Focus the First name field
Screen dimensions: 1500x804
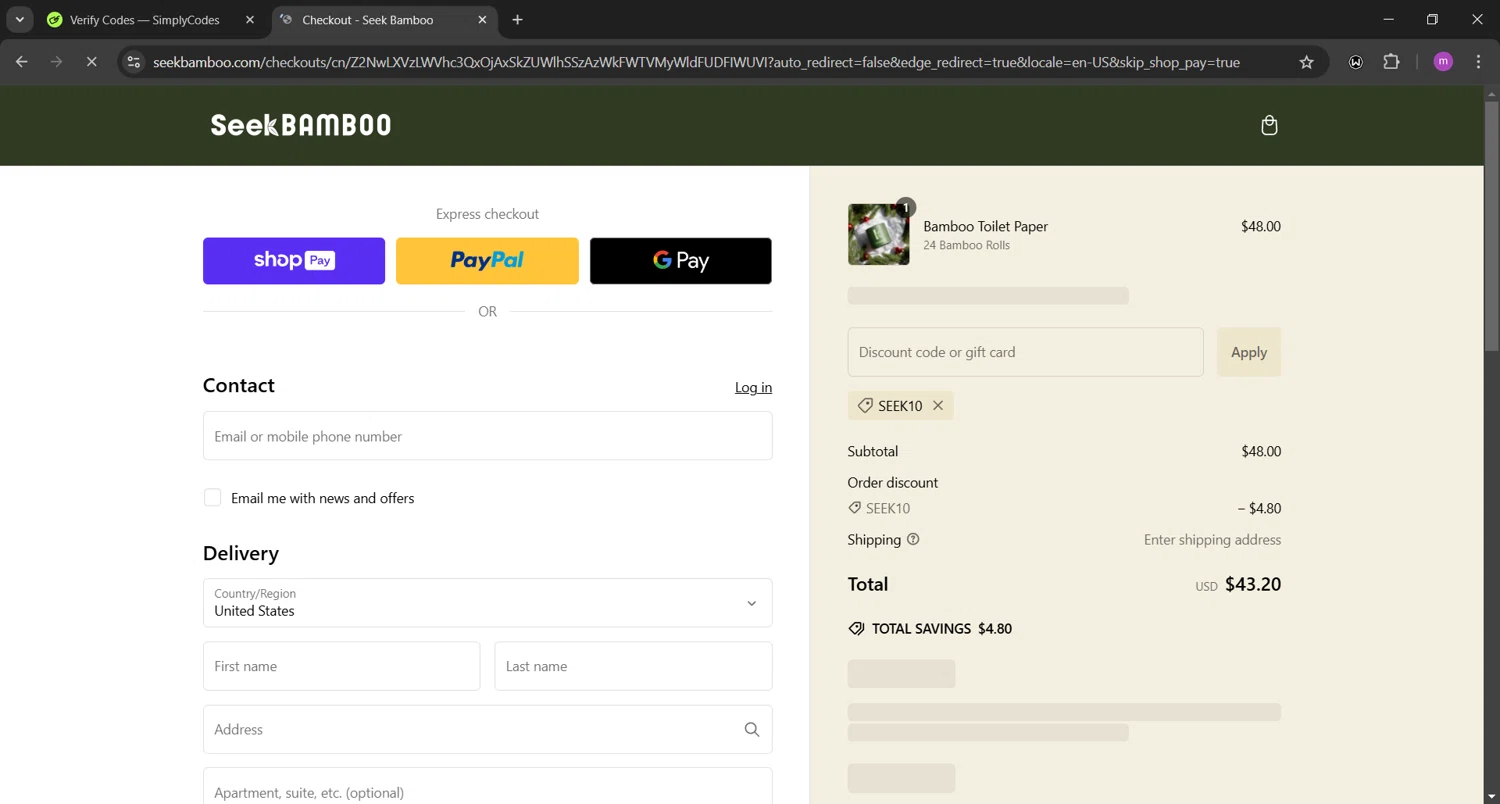coord(341,666)
